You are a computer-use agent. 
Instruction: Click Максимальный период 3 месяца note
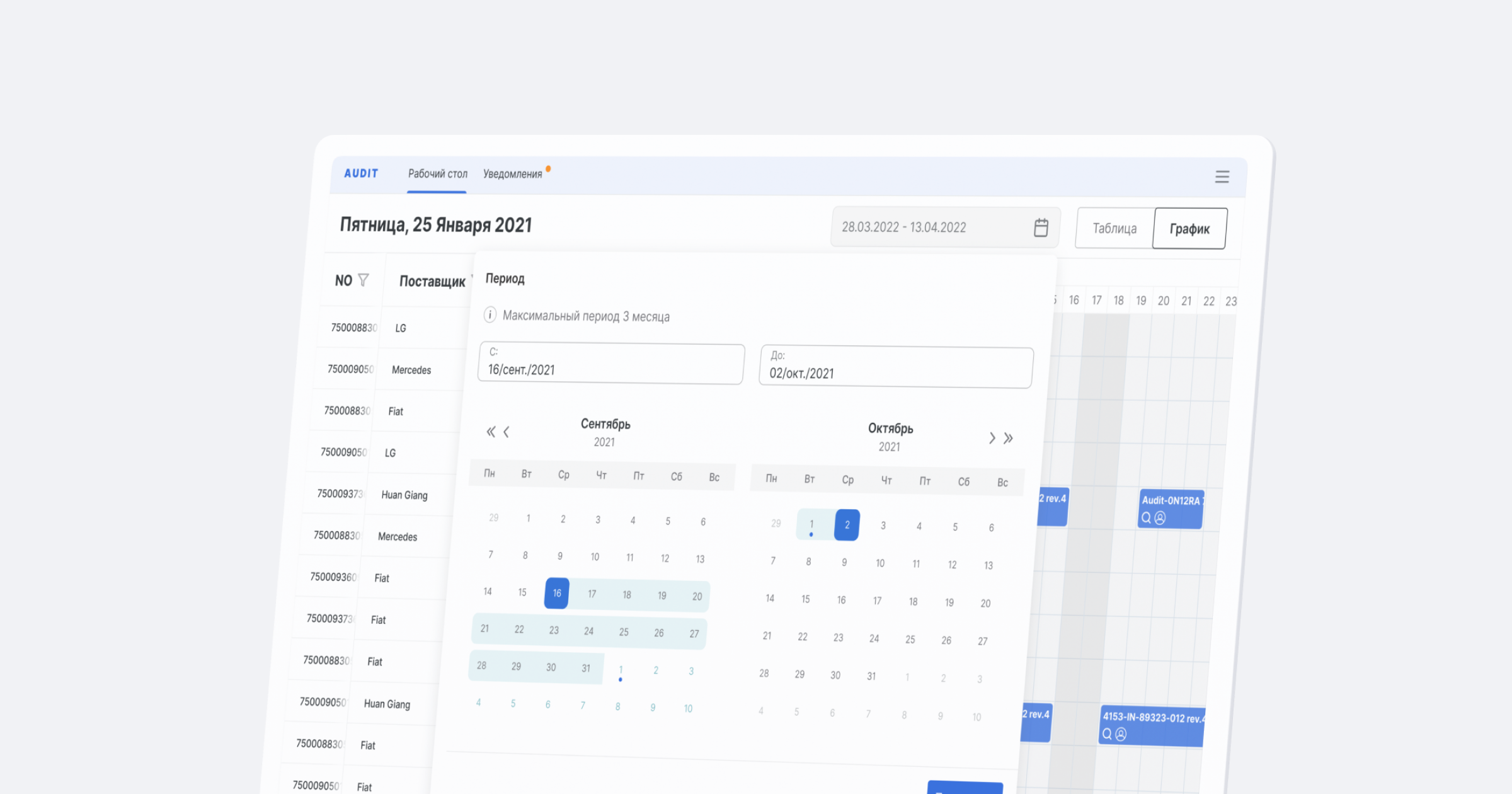[586, 316]
